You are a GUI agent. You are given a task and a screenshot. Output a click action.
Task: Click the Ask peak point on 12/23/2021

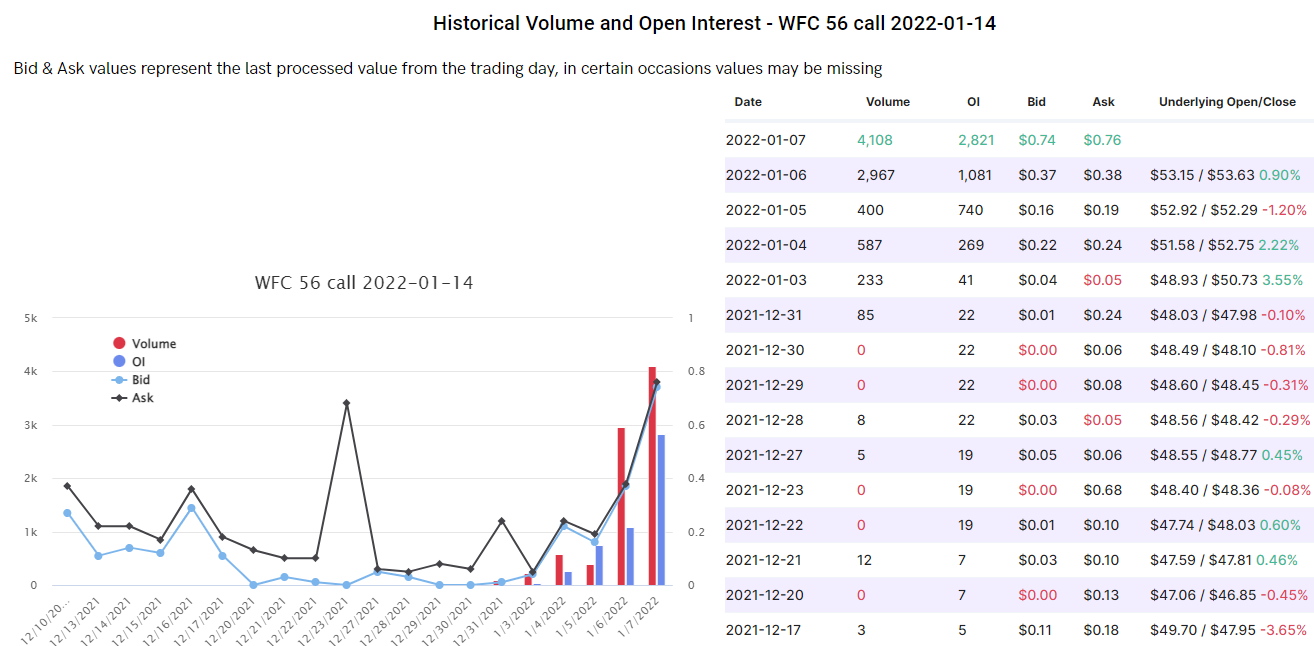coord(346,403)
